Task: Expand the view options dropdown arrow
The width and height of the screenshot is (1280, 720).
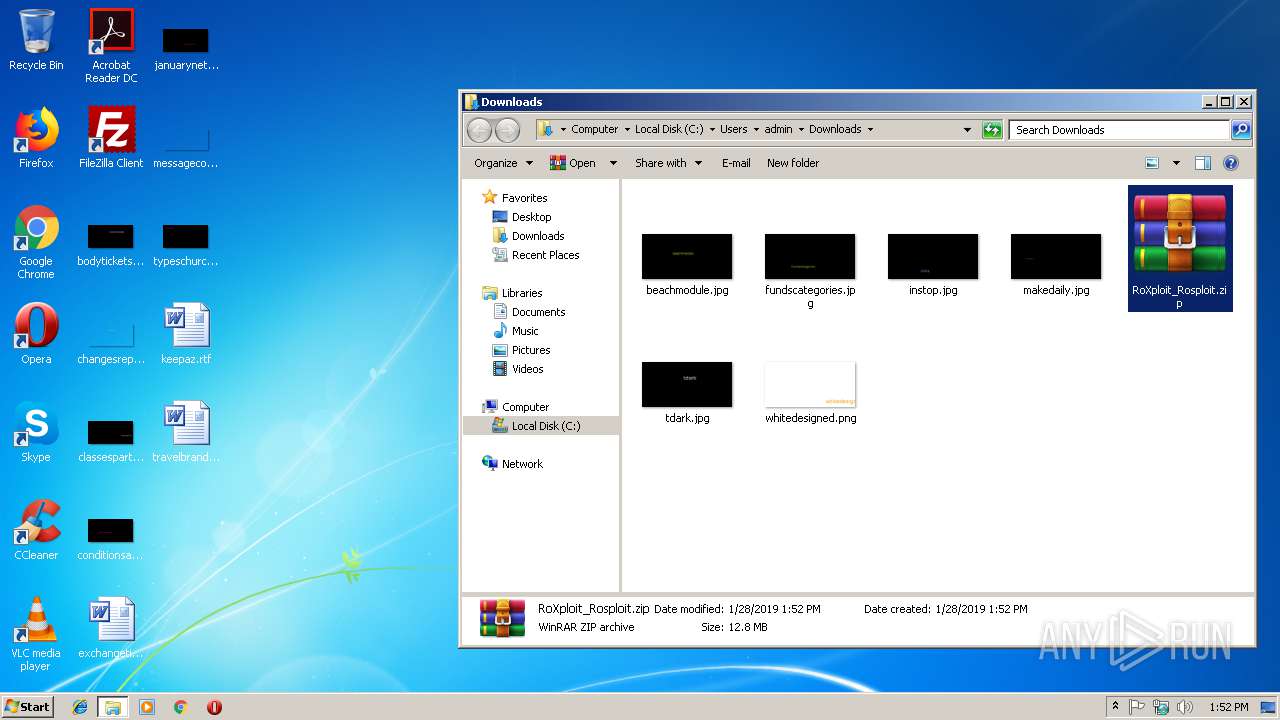Action: (1176, 163)
